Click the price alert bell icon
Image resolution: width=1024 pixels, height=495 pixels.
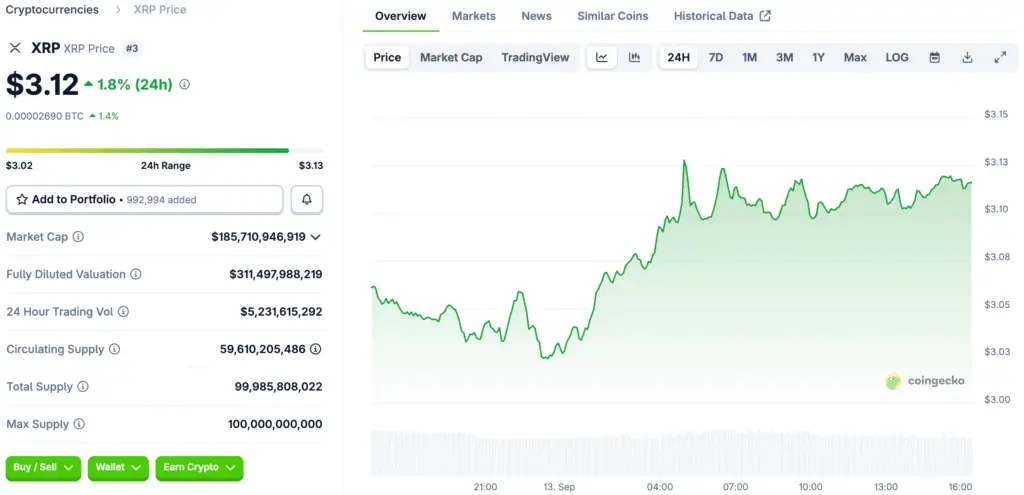click(307, 200)
